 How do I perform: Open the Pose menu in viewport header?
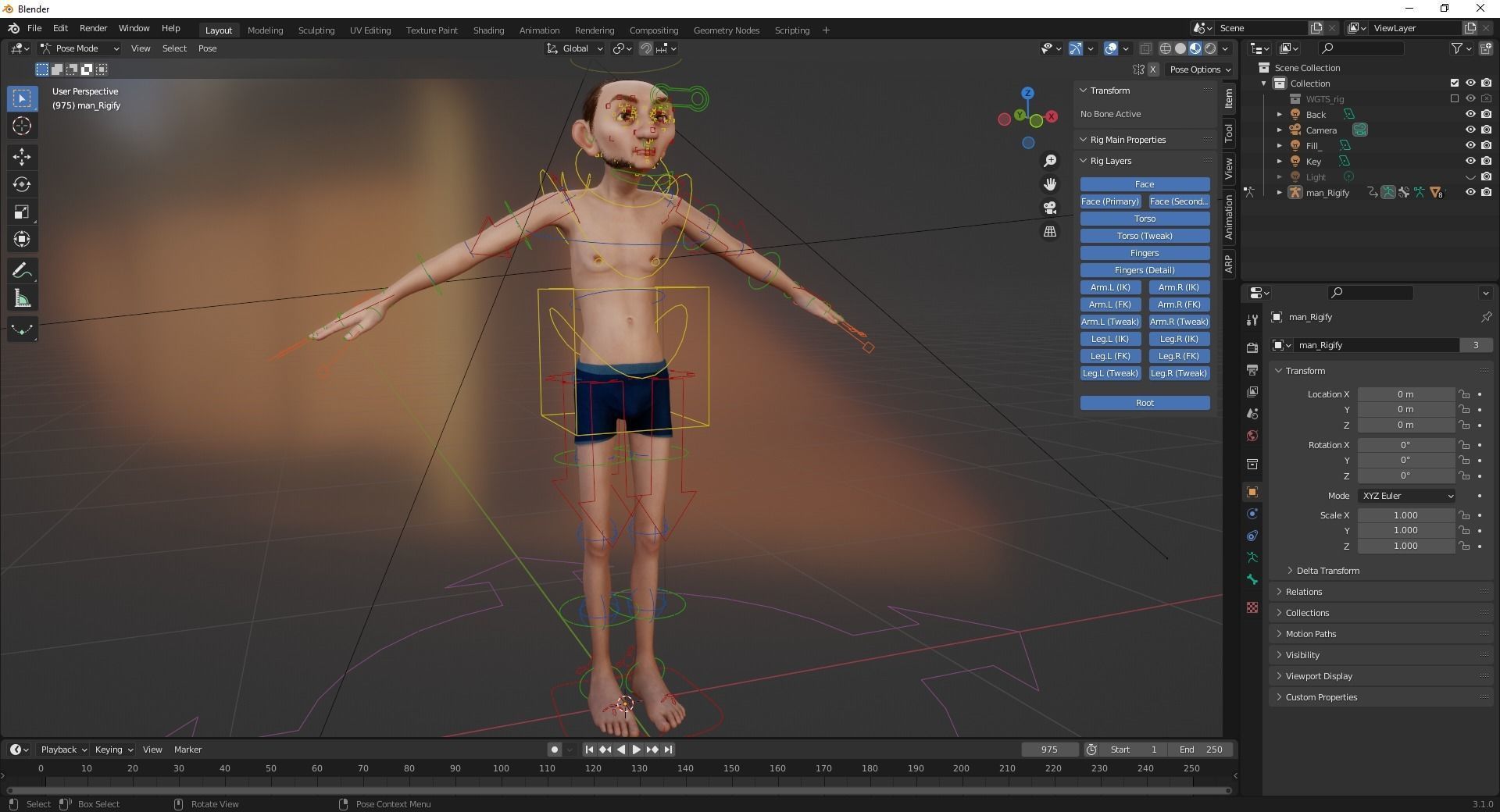[207, 48]
